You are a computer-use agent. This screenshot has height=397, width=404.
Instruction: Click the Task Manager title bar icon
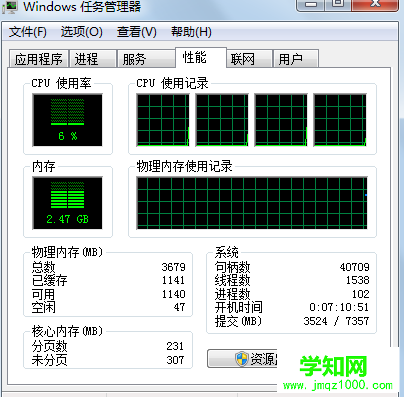9,7
